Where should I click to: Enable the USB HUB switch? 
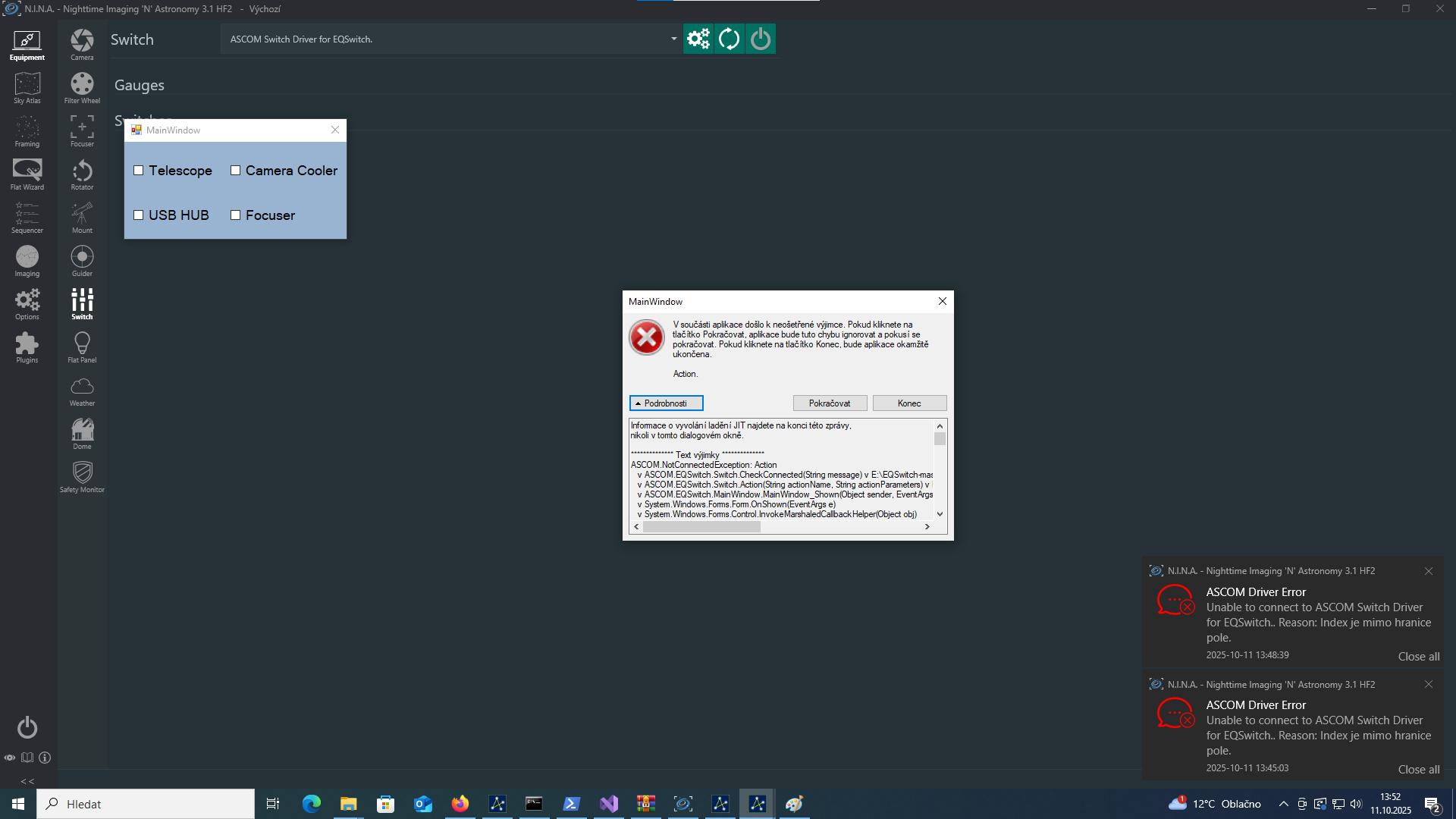click(138, 215)
